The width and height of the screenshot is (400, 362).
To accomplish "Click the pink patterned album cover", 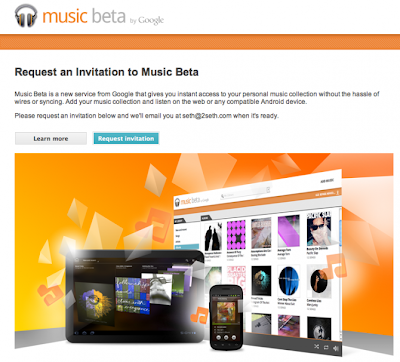I will coord(236,235).
